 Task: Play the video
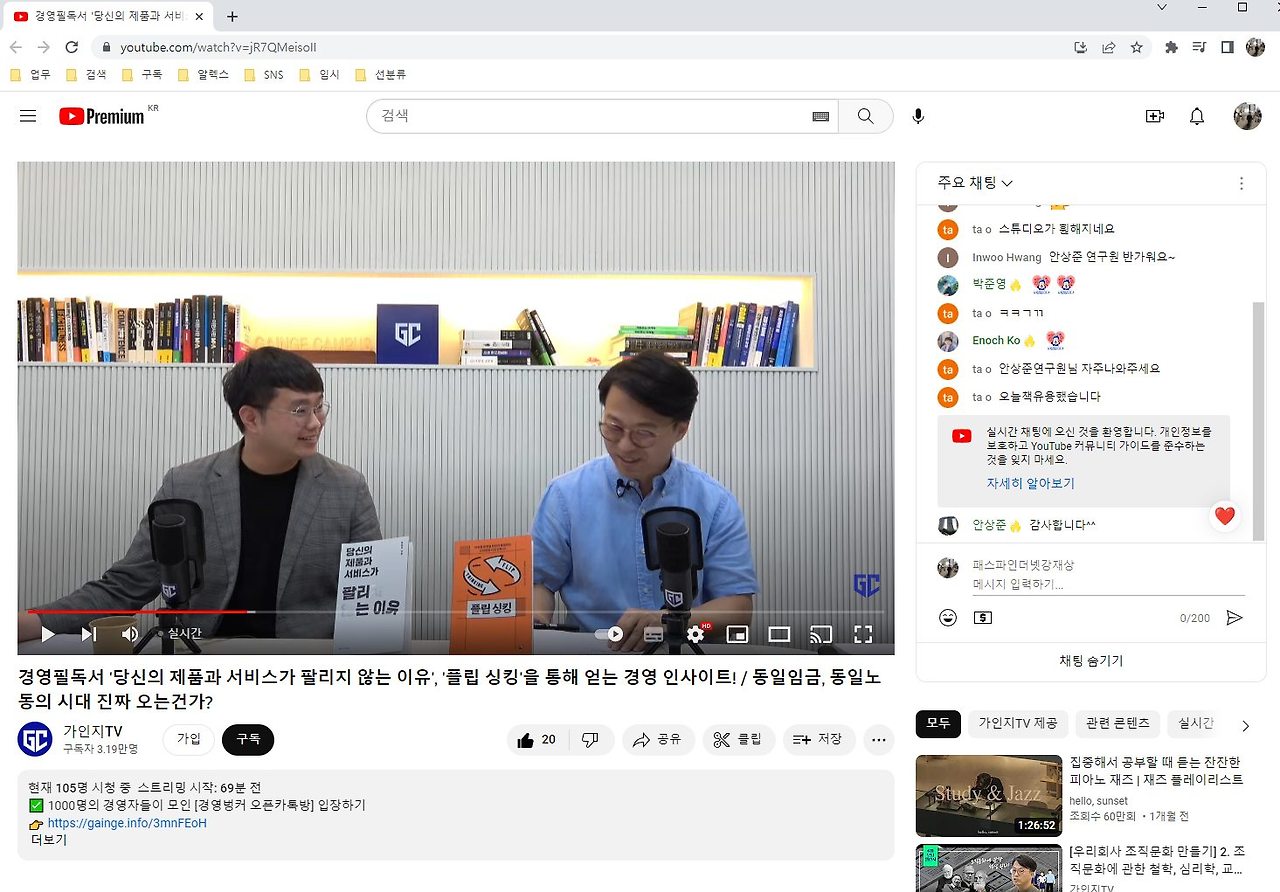click(48, 633)
